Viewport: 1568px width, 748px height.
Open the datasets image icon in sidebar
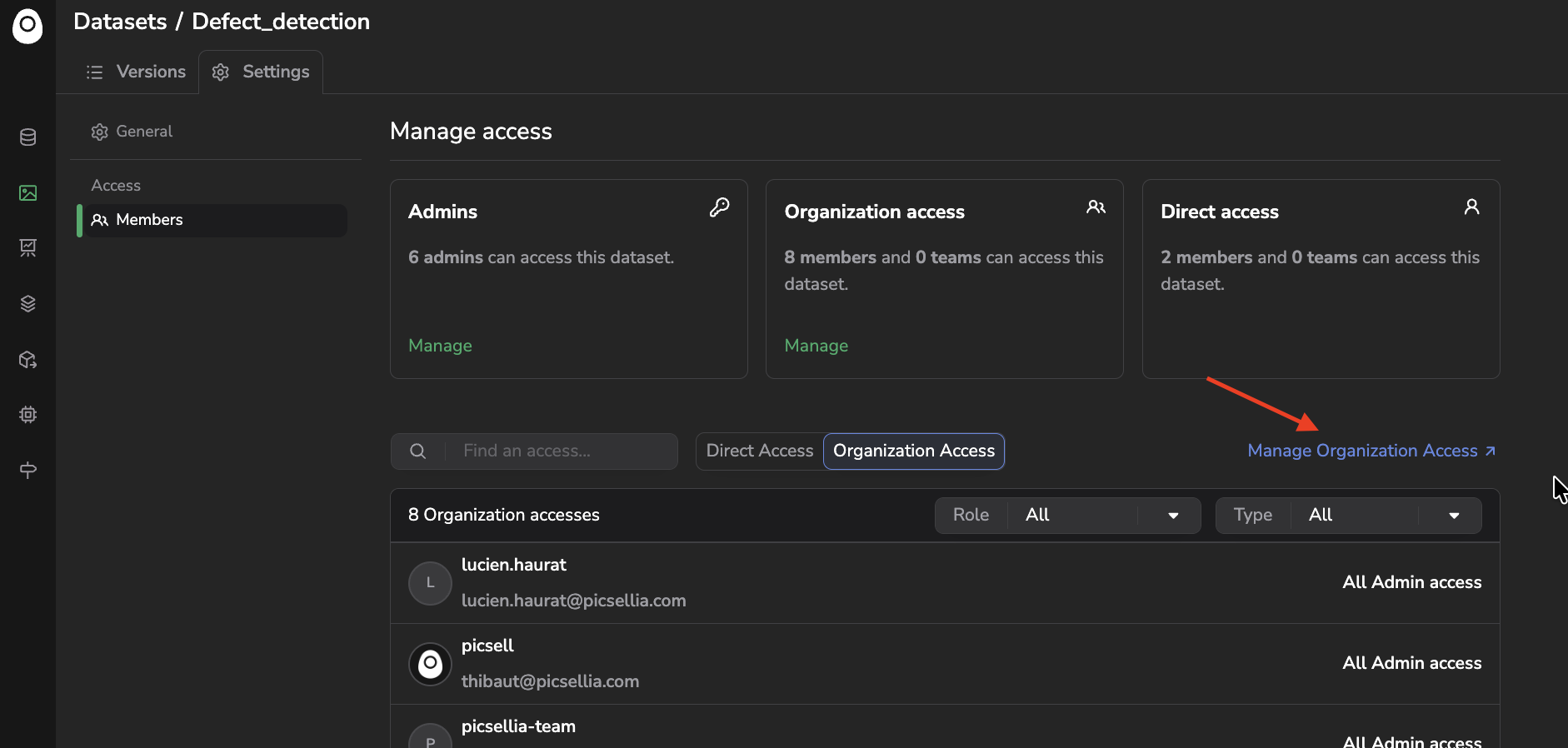[x=27, y=193]
